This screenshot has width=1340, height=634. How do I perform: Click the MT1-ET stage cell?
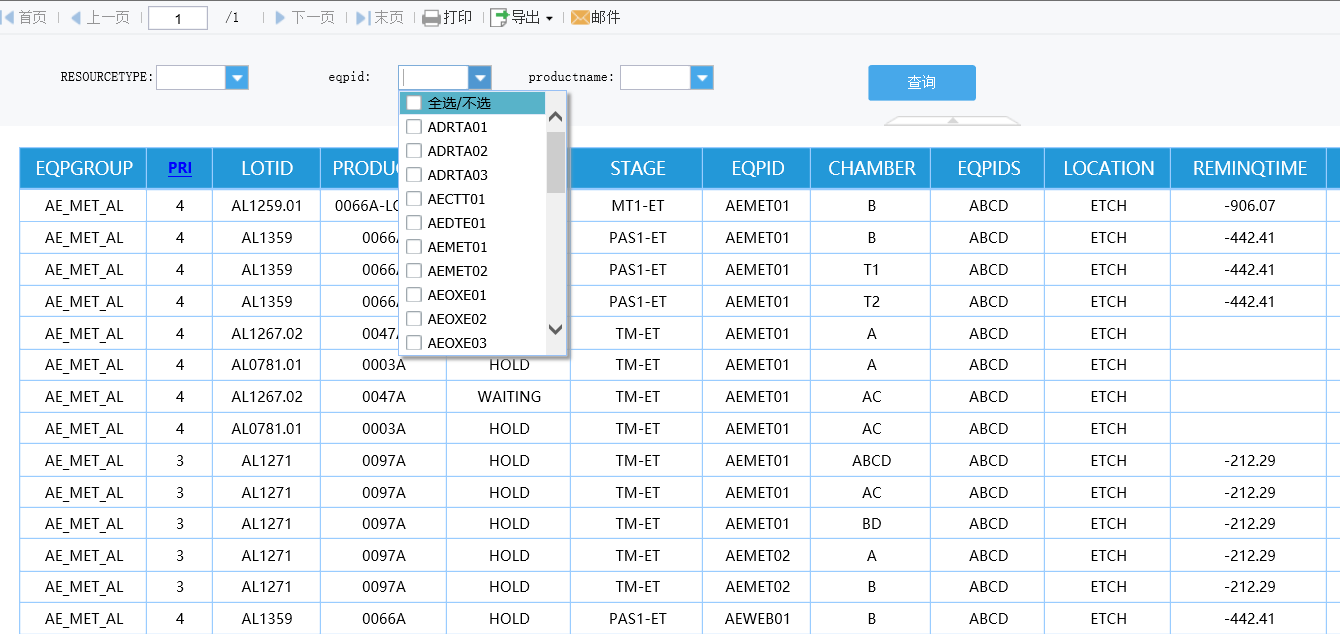click(x=638, y=206)
